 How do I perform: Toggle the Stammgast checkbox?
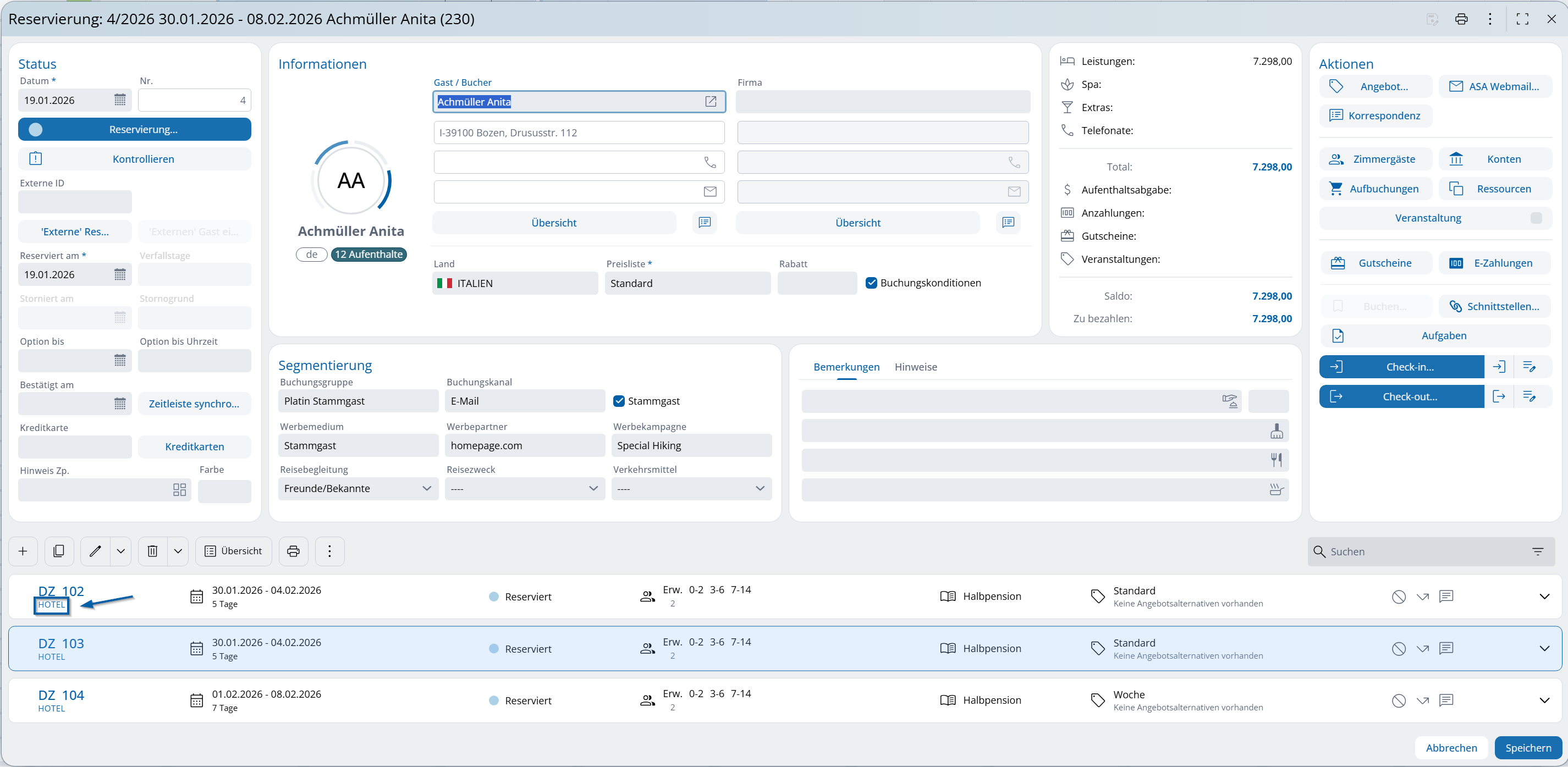coord(619,400)
